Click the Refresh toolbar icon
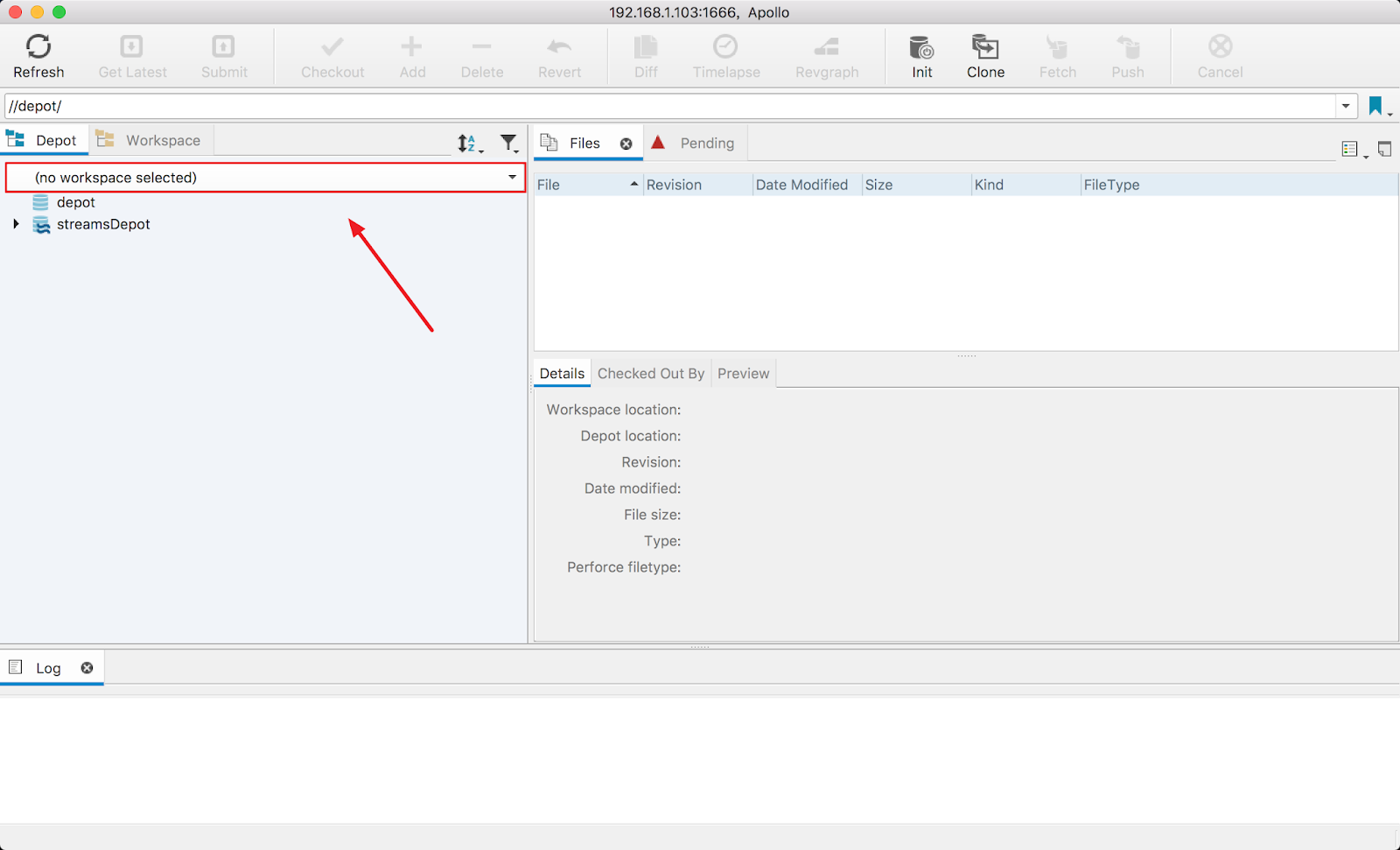 click(38, 46)
